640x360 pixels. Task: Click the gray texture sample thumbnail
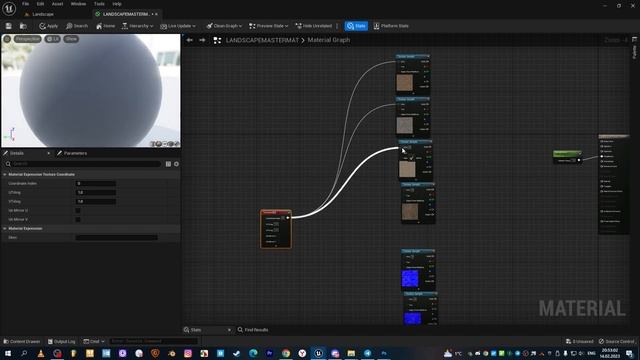click(404, 125)
